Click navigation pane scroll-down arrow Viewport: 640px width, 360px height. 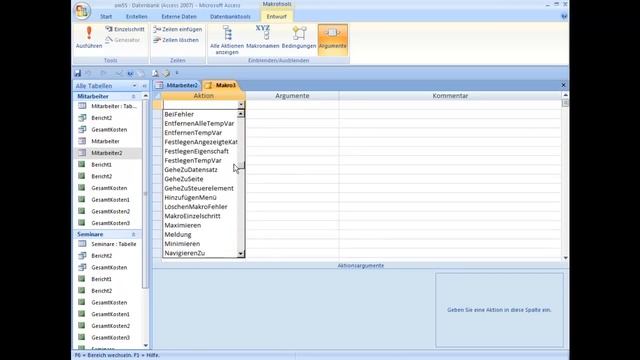145,345
